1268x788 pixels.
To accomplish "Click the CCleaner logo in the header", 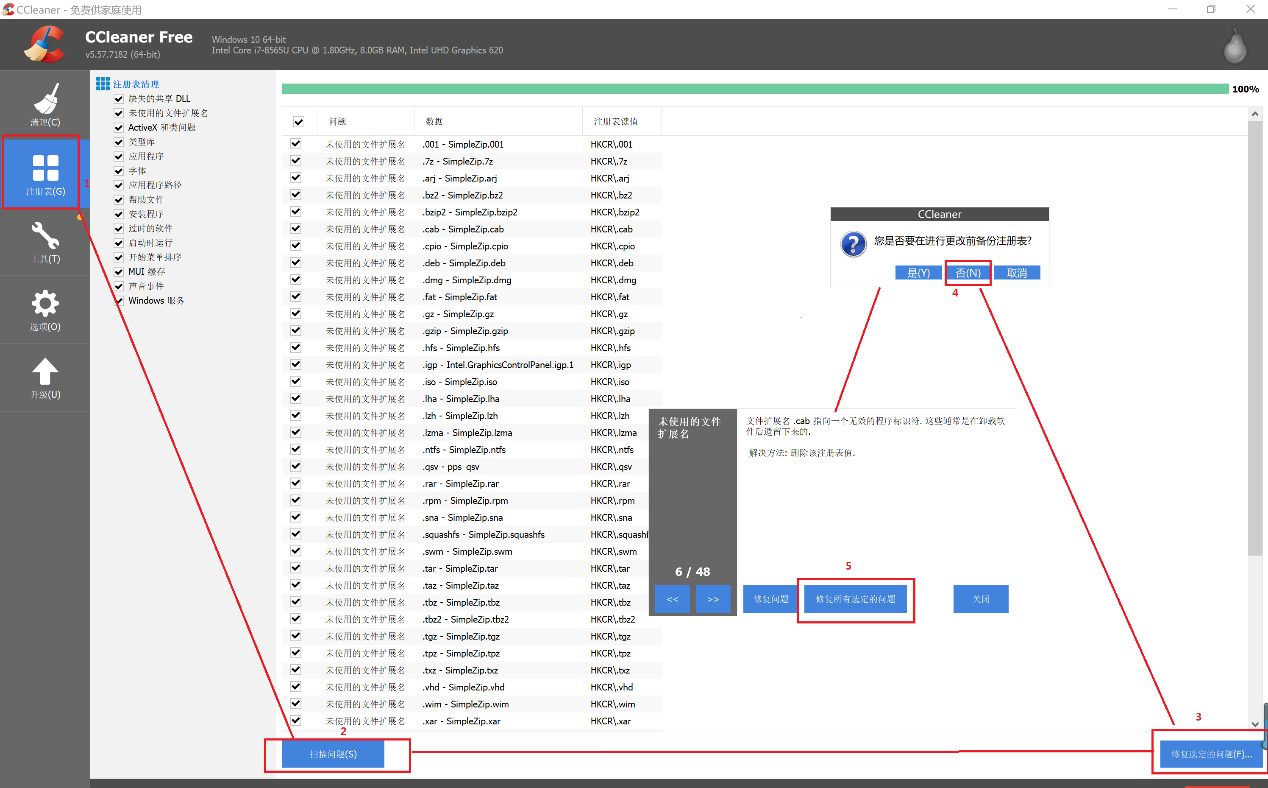I will click(x=45, y=43).
